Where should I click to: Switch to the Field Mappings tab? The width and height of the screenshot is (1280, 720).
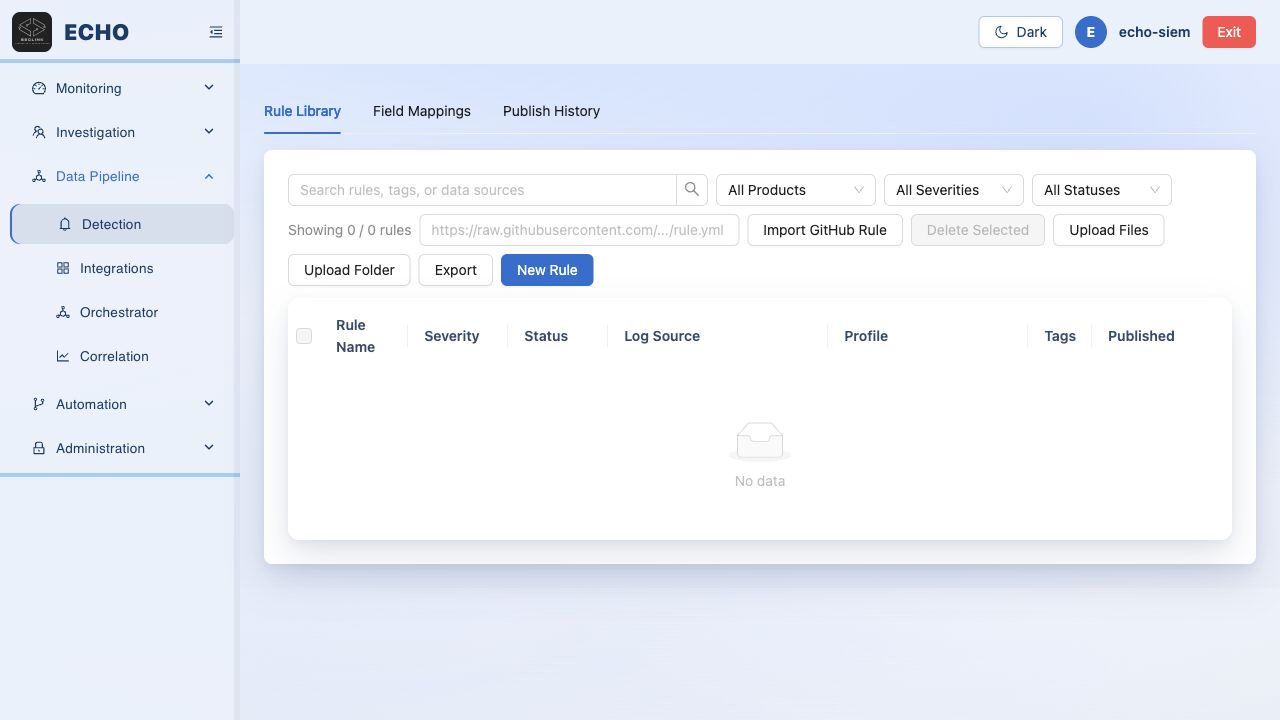(x=422, y=111)
